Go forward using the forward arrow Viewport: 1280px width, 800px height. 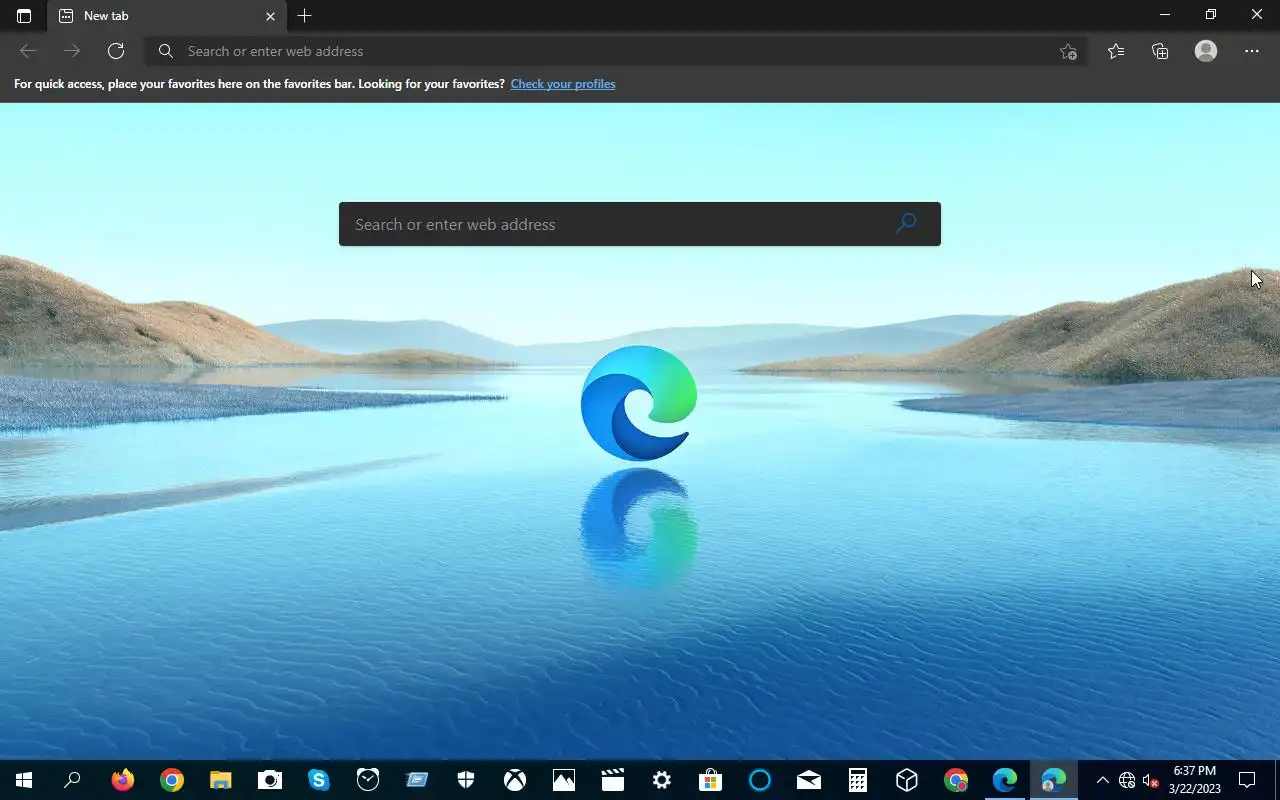click(72, 51)
